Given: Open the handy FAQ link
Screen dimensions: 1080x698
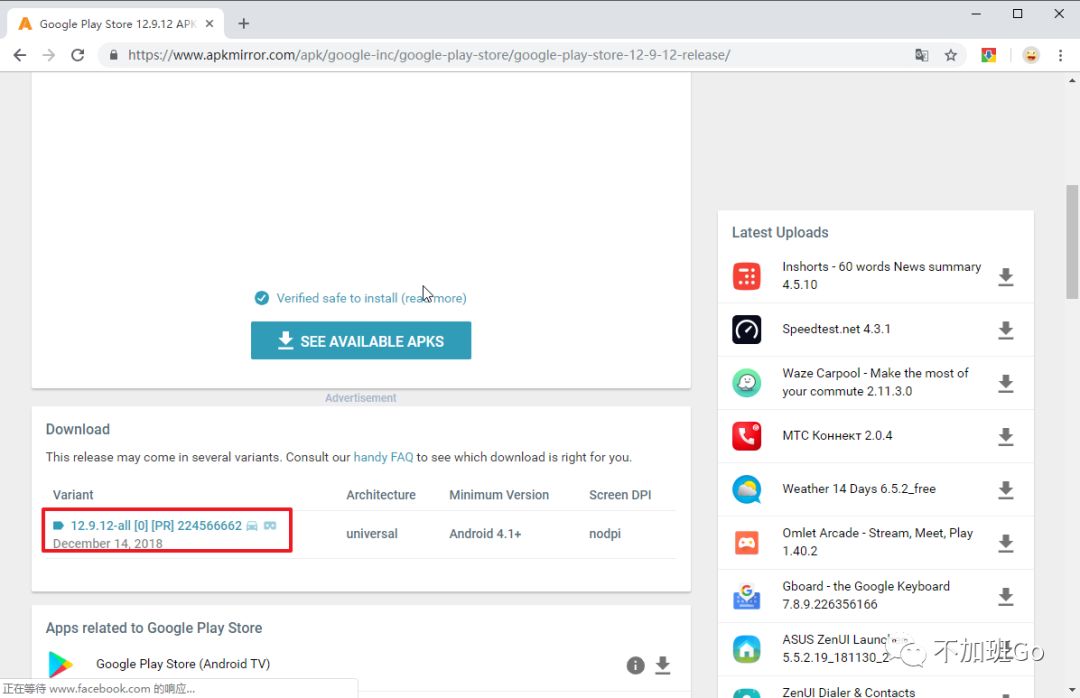Looking at the screenshot, I should point(383,457).
